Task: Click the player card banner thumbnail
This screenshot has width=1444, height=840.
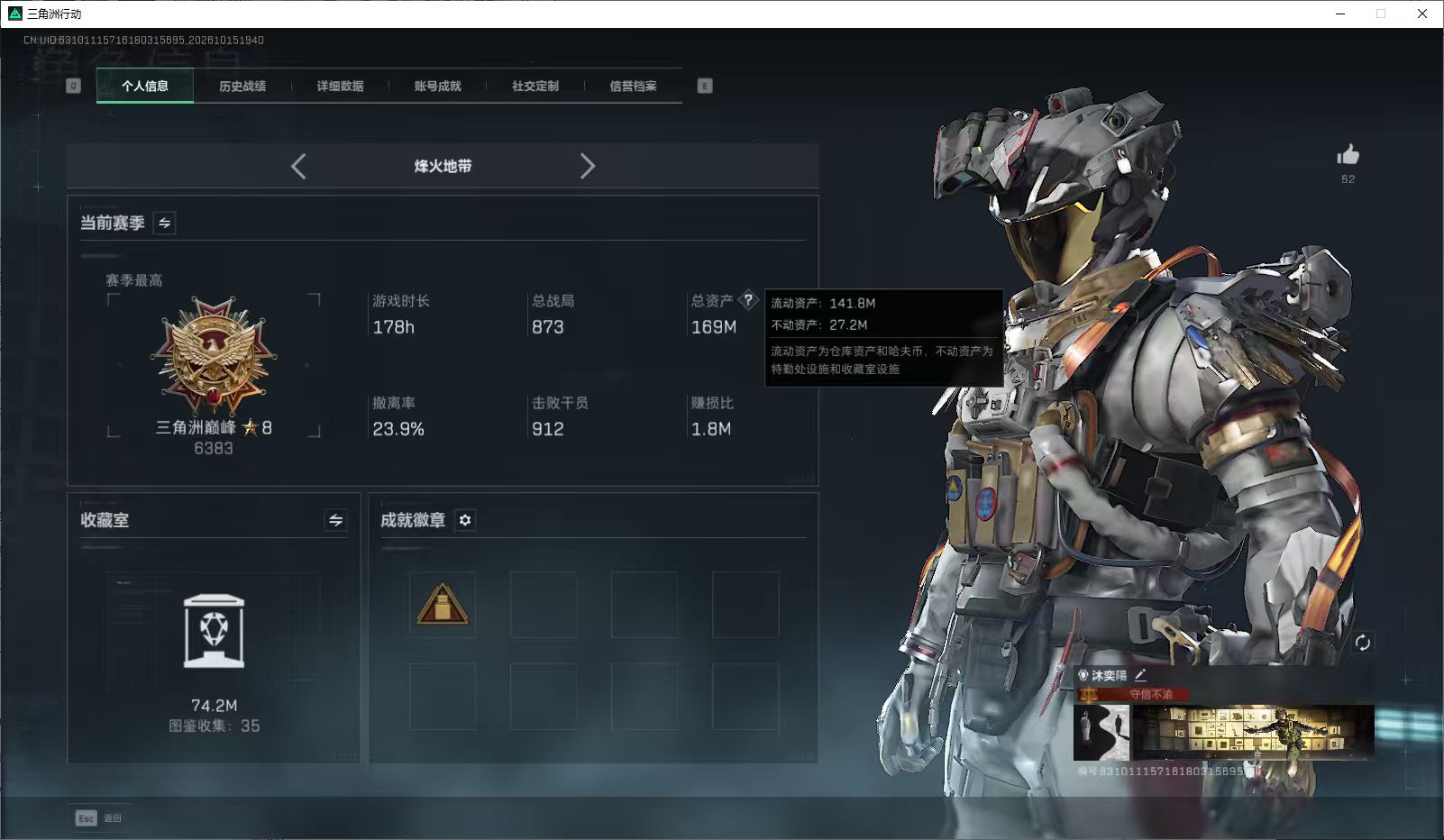Action: tap(1253, 733)
